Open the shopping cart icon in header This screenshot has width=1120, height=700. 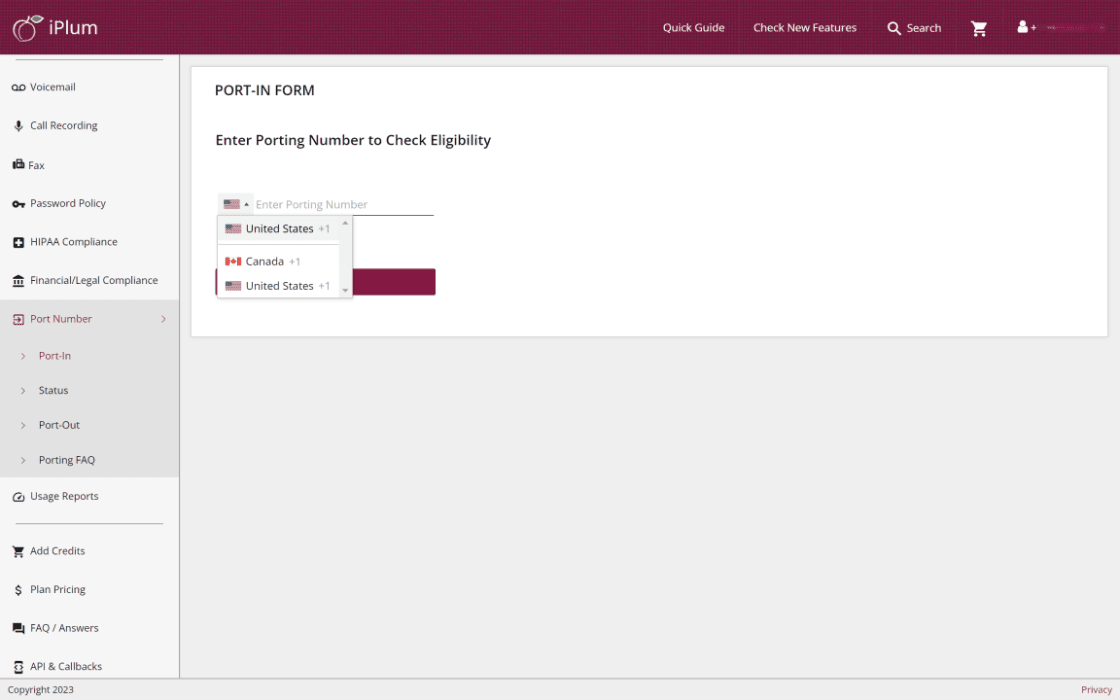point(979,28)
